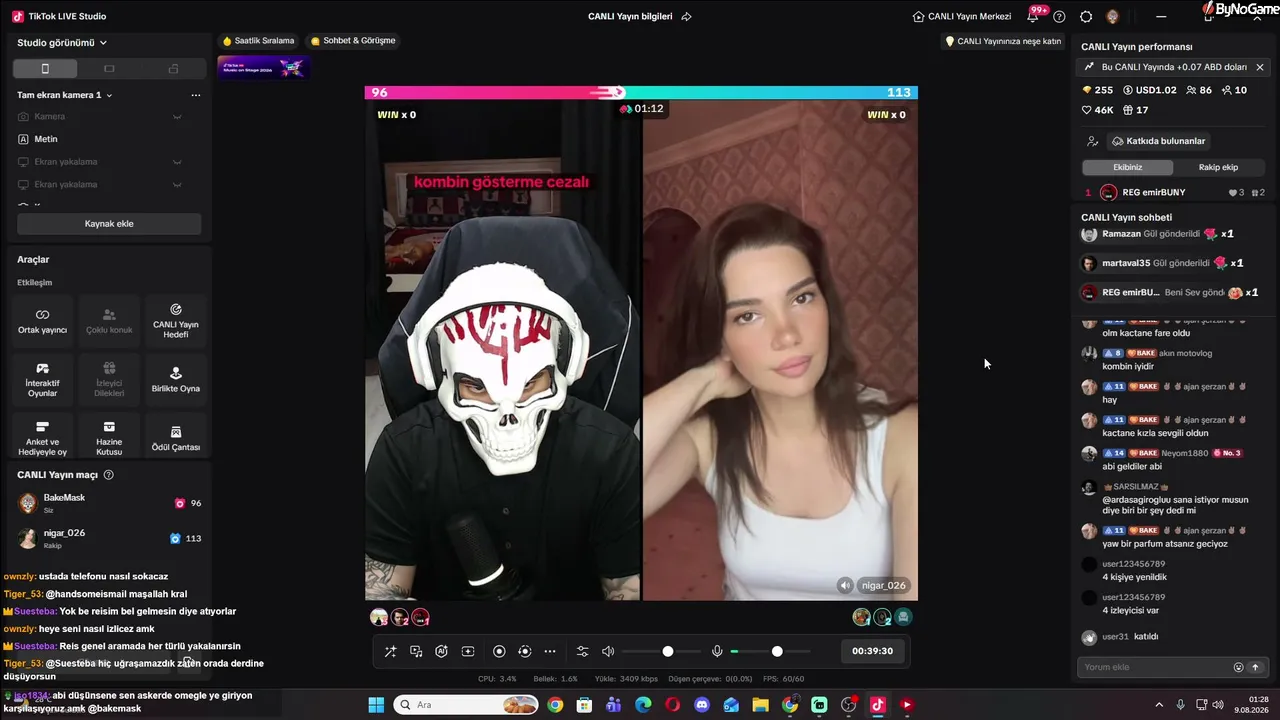The image size is (1280, 720).
Task: Open Ödül Çantası tool
Action: 176,437
